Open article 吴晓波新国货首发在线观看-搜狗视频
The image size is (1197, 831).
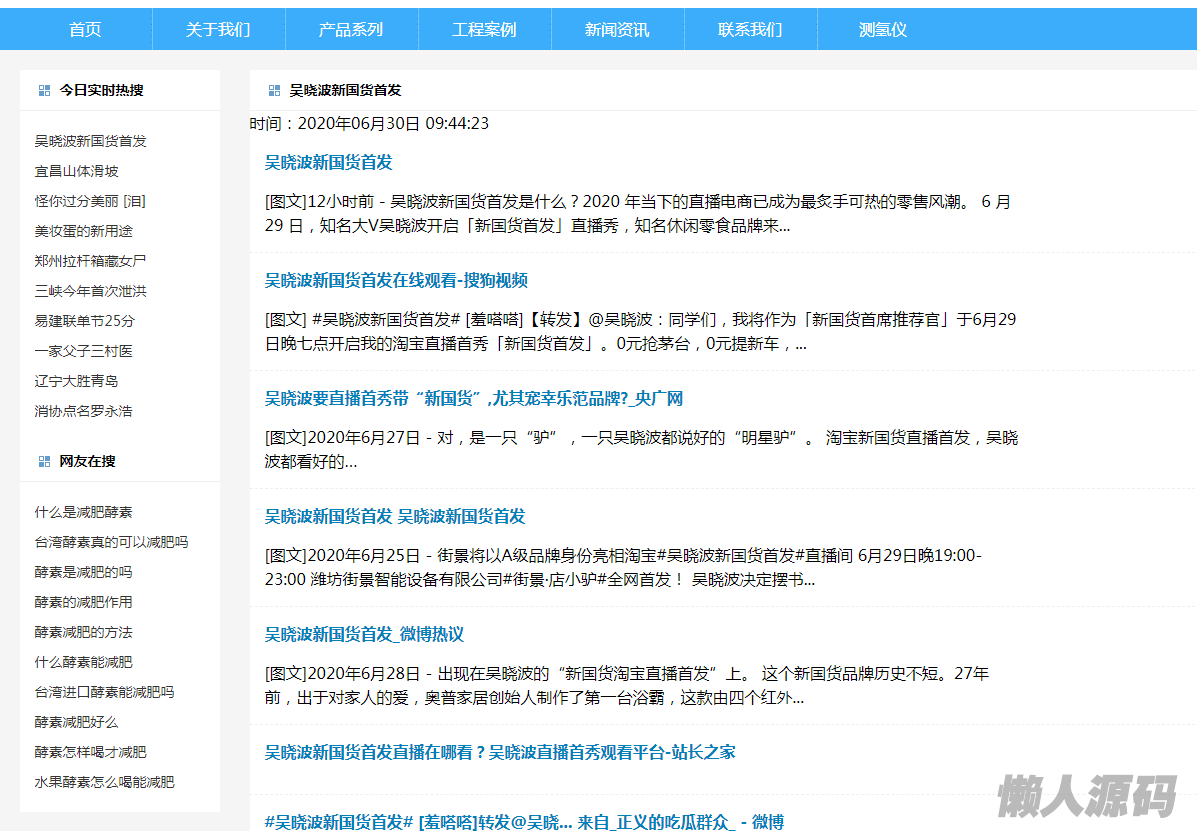396,280
